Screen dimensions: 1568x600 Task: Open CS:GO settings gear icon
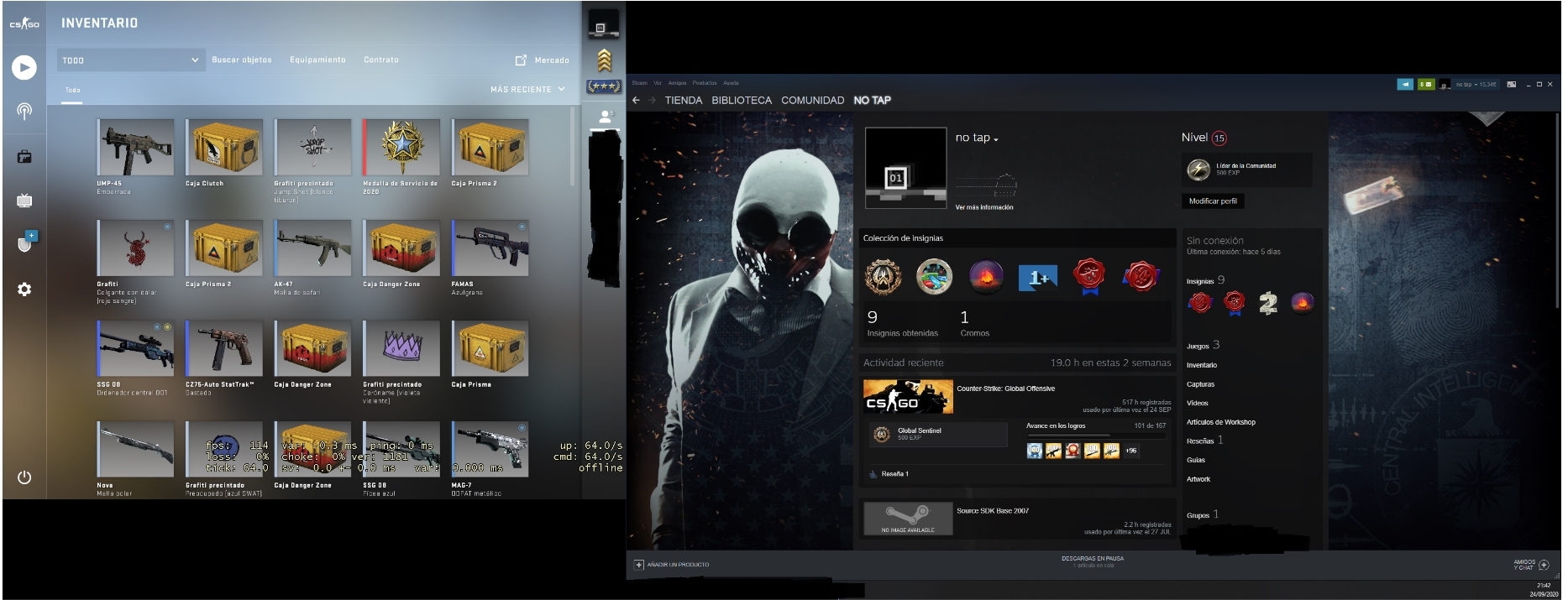[24, 289]
